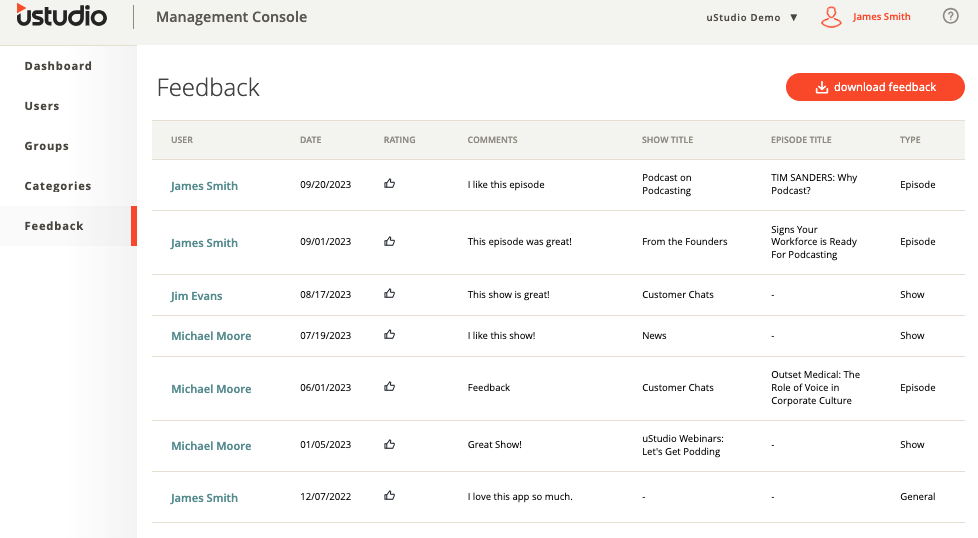
Task: Click the James Smith profile avatar icon
Action: click(x=831, y=17)
